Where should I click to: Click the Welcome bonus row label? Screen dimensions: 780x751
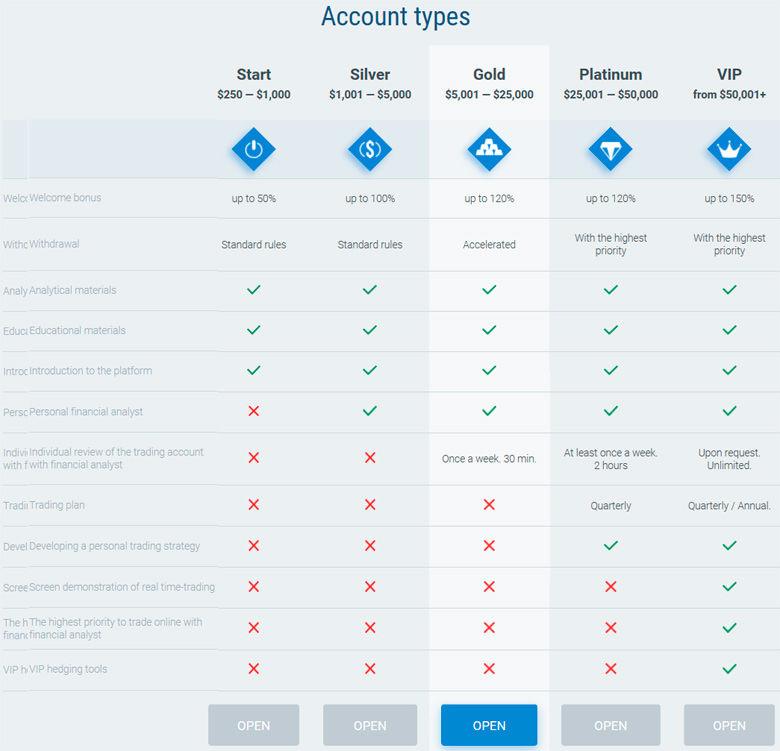coord(65,198)
